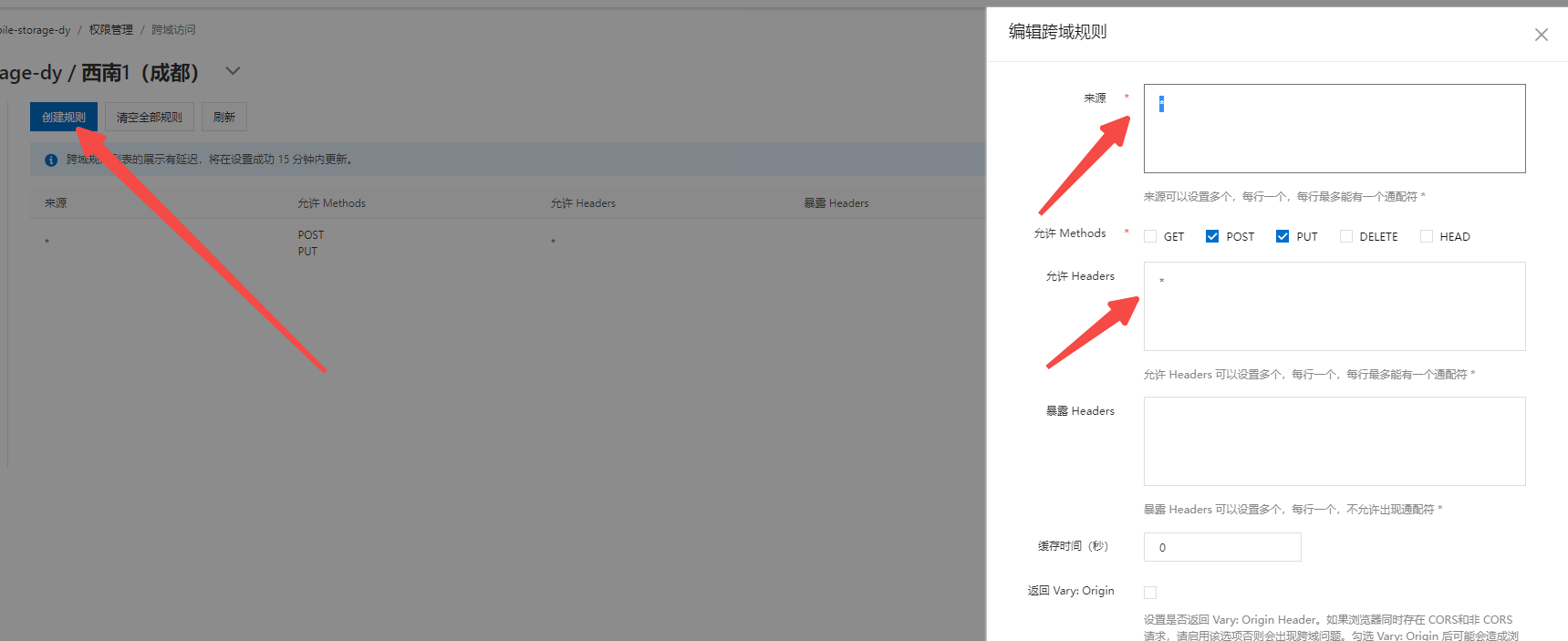Viewport: 1568px width, 641px height.
Task: Toggle the 返回 Vary: Origin checkbox
Action: tap(1150, 593)
